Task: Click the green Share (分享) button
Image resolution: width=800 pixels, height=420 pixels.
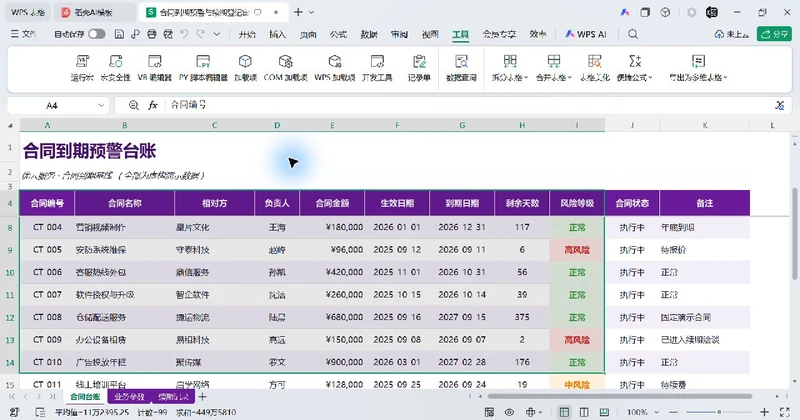Action: click(x=774, y=34)
